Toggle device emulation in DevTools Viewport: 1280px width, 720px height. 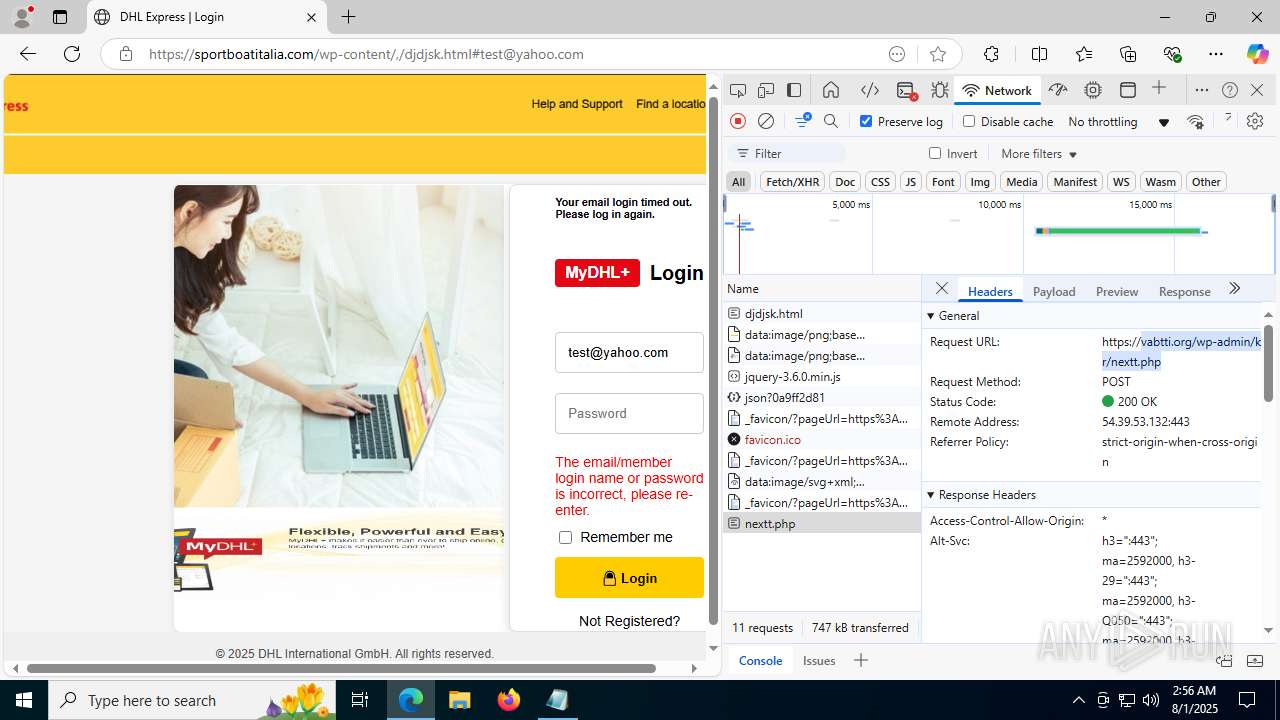click(766, 90)
